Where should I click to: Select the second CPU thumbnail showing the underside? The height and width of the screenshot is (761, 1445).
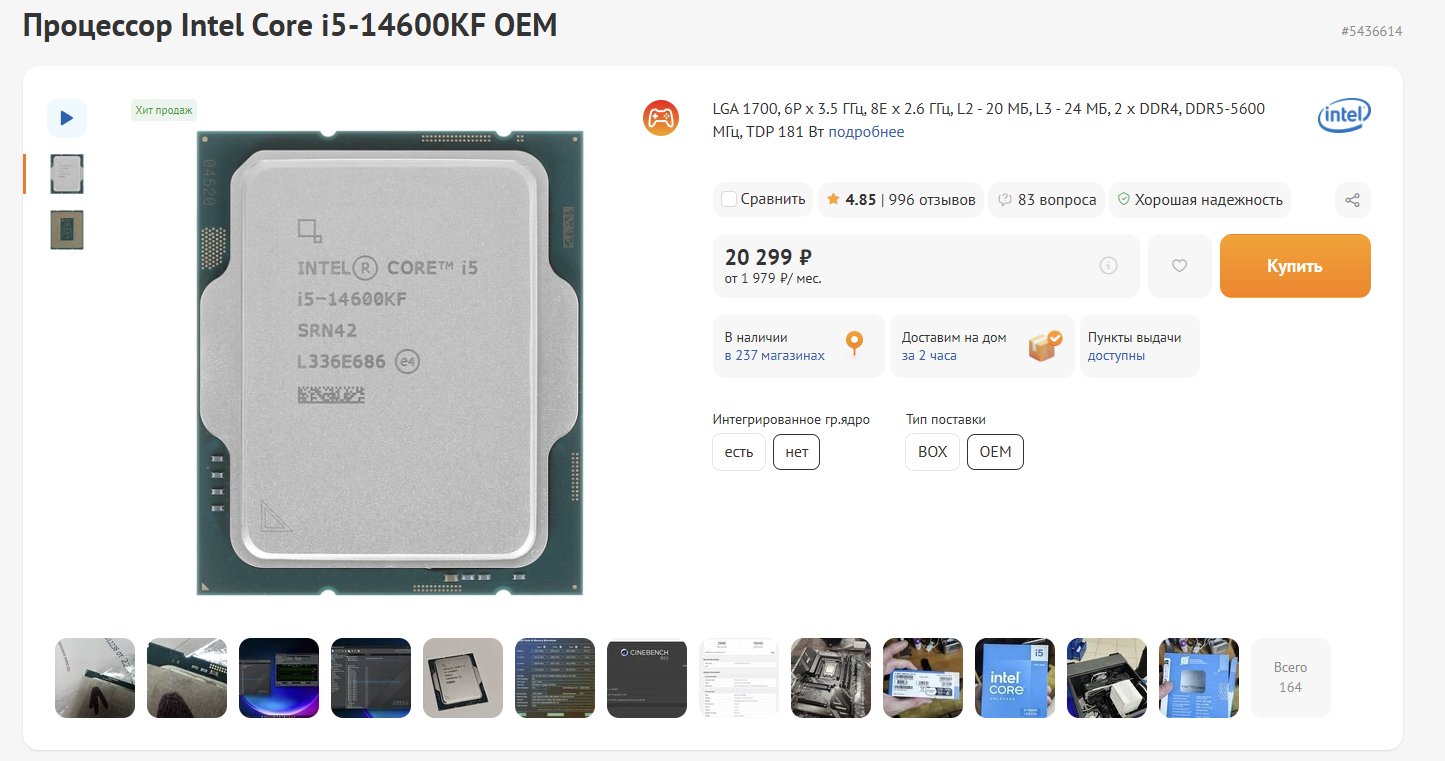tap(67, 230)
